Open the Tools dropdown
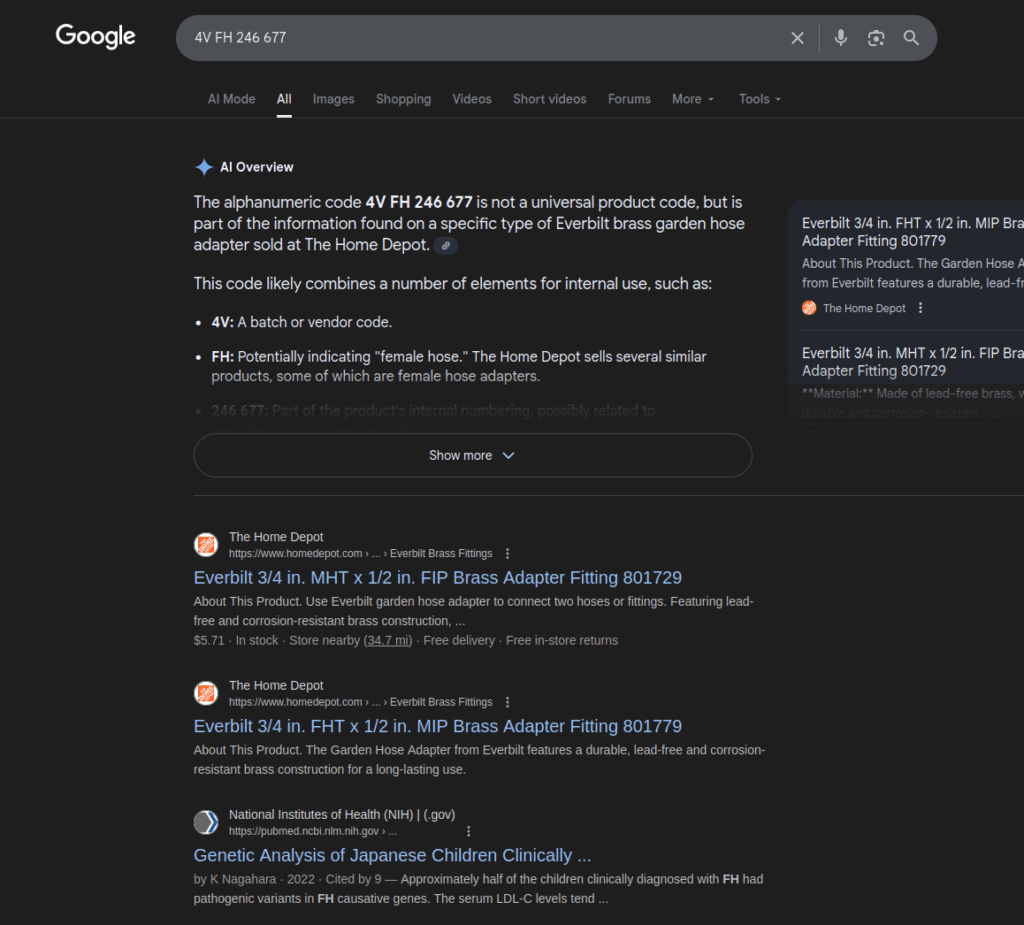This screenshot has width=1024, height=925. (x=760, y=99)
